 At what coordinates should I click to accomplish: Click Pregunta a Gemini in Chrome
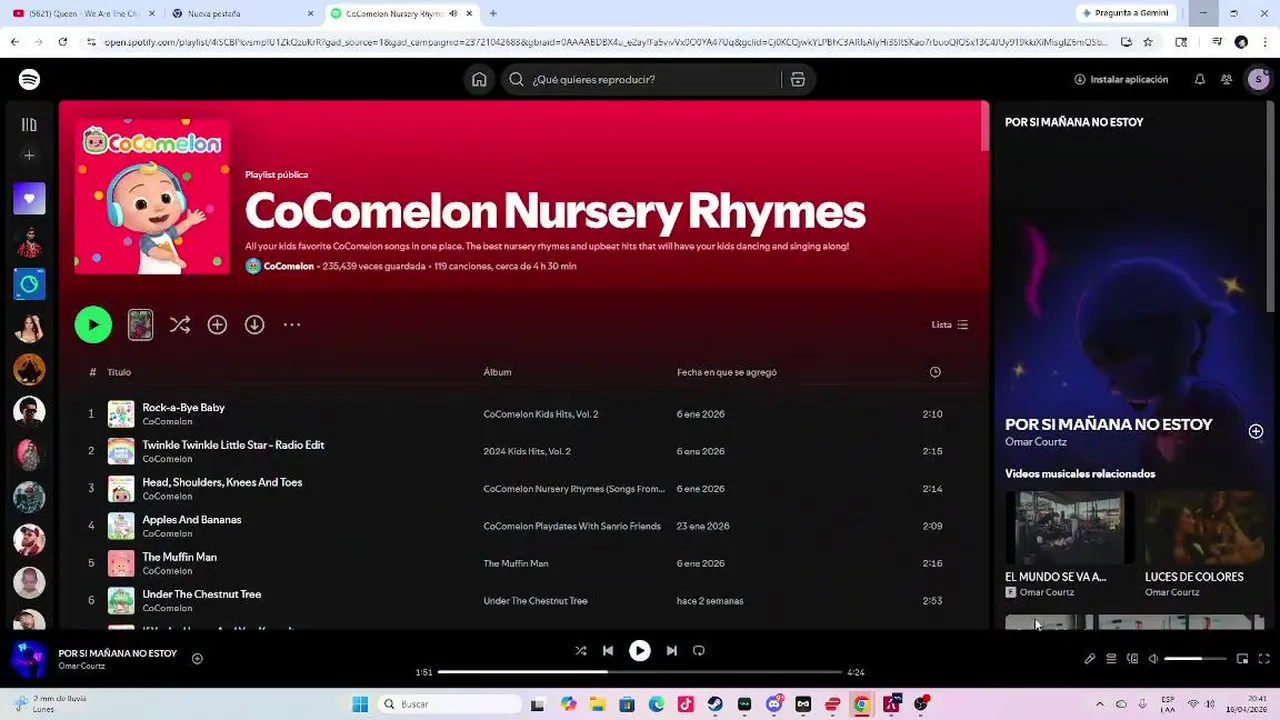click(1125, 13)
